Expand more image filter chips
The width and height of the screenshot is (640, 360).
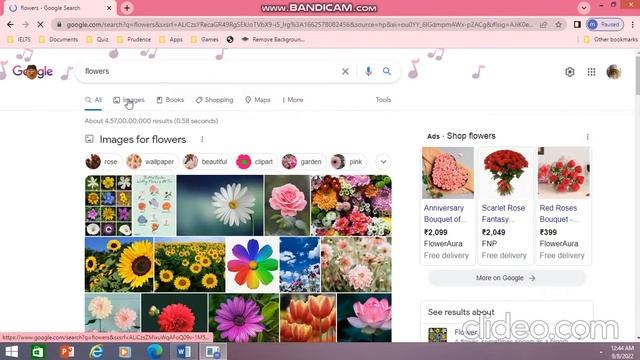[x=383, y=162]
